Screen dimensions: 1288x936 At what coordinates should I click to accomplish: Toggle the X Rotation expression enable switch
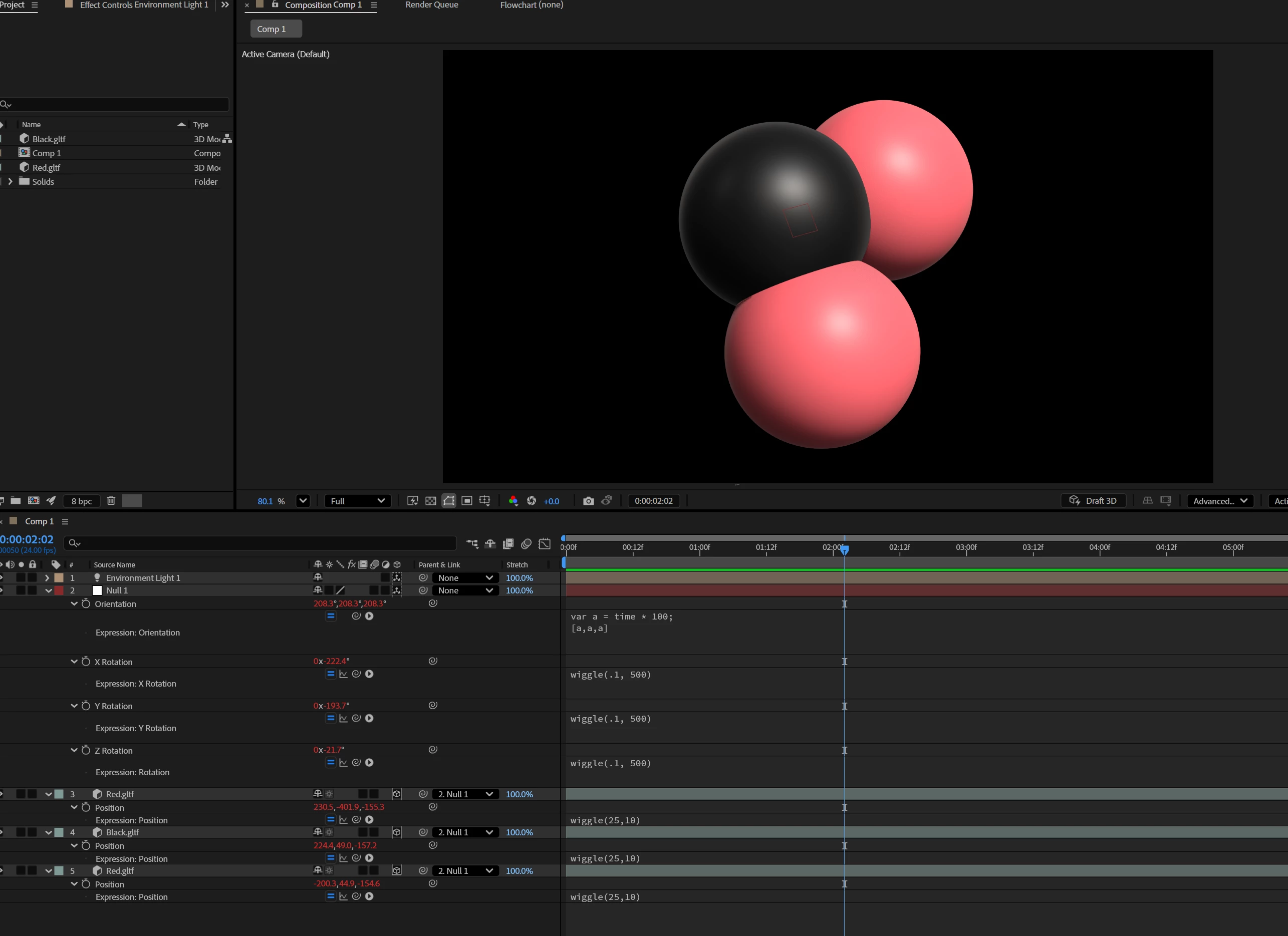(331, 674)
